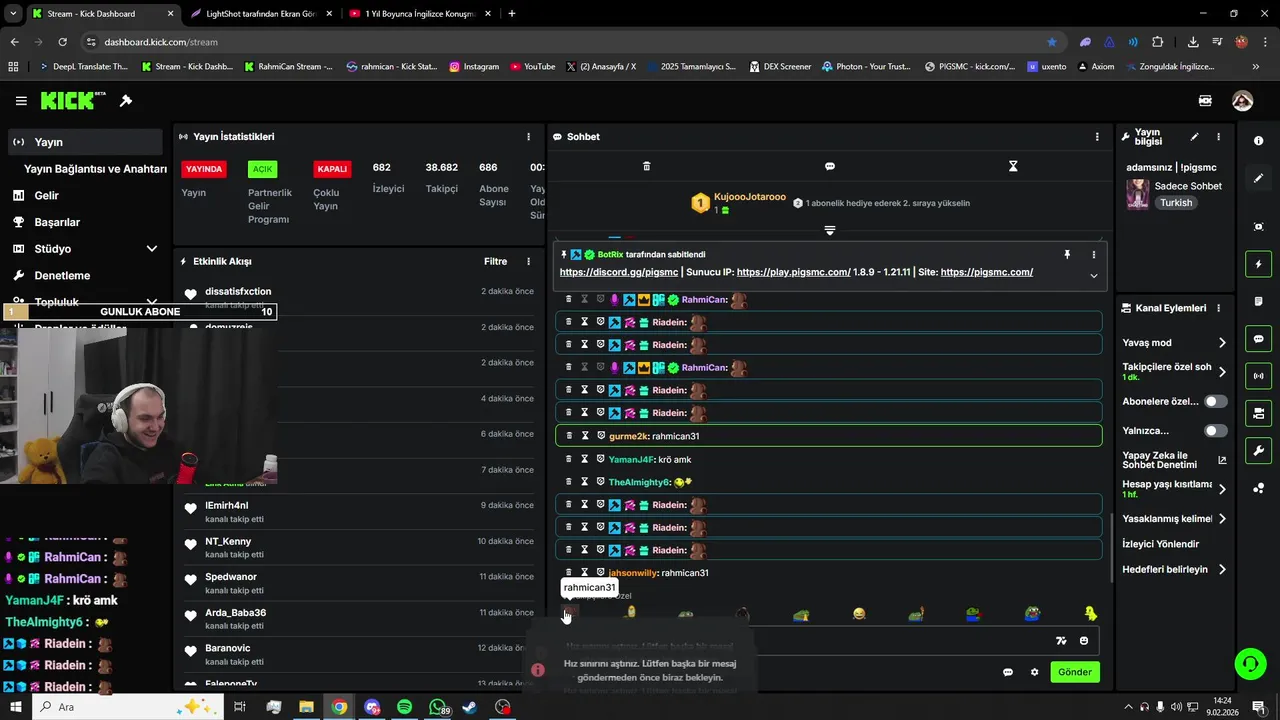Timeout YamanJ4F with hourglass icon
This screenshot has height=720, width=1280.
585,459
